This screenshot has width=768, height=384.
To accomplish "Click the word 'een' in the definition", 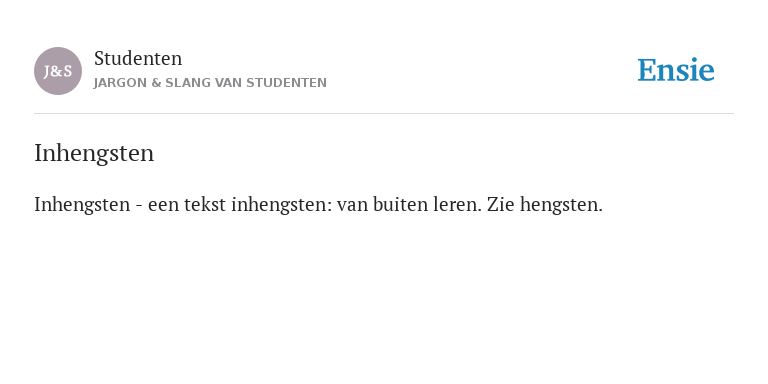I will click(x=164, y=205).
